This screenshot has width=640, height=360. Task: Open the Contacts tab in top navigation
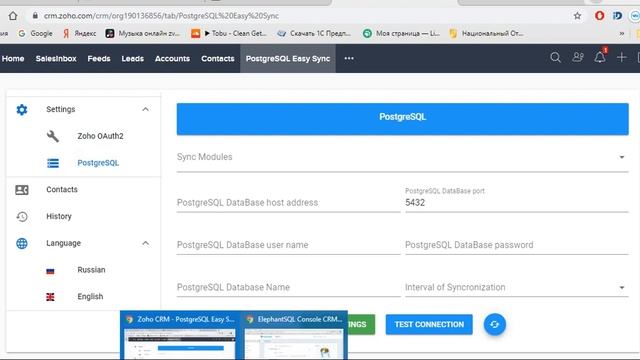(x=218, y=58)
